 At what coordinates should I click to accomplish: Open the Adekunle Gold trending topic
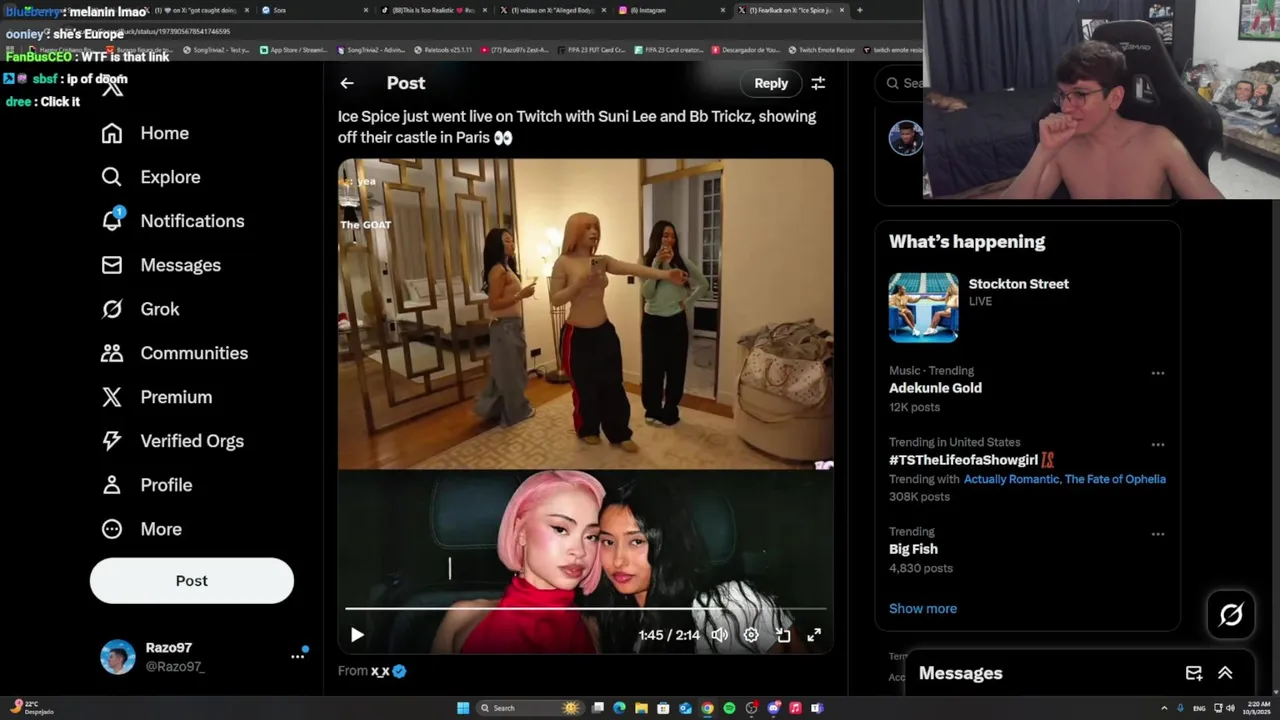click(x=935, y=388)
